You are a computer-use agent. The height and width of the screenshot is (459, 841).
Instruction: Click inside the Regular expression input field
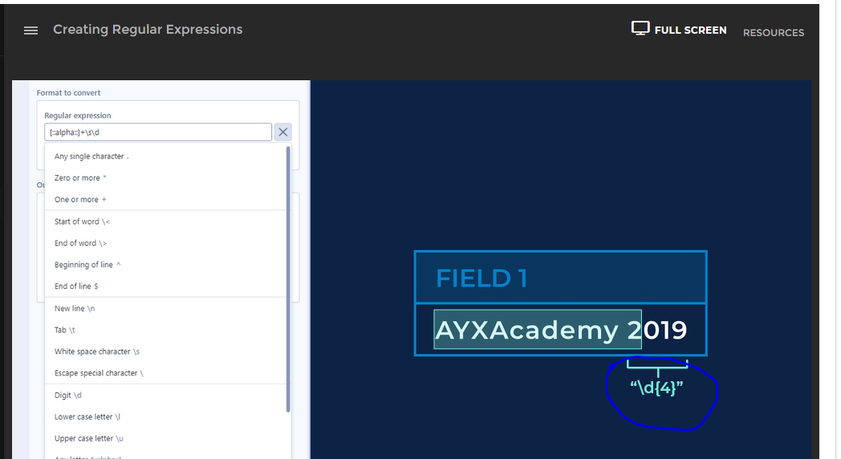click(158, 132)
